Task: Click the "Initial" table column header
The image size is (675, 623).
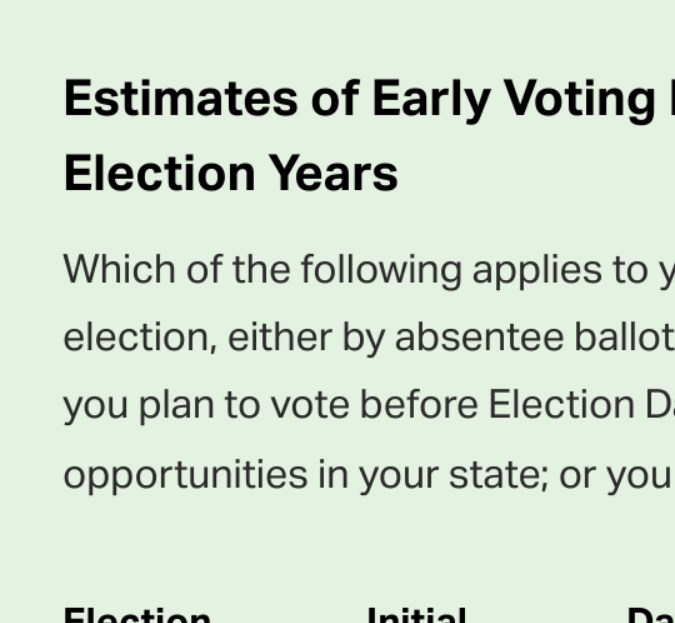Action: 416,614
